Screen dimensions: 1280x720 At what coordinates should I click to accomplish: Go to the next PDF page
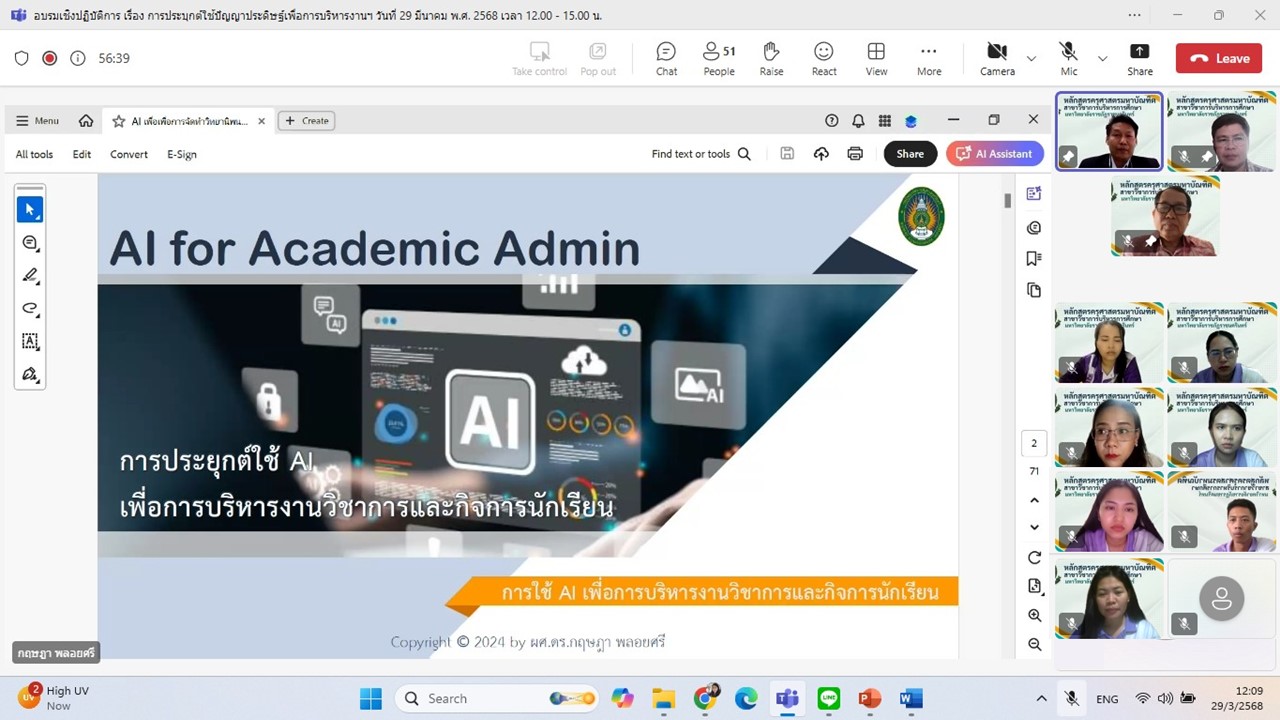1034,527
